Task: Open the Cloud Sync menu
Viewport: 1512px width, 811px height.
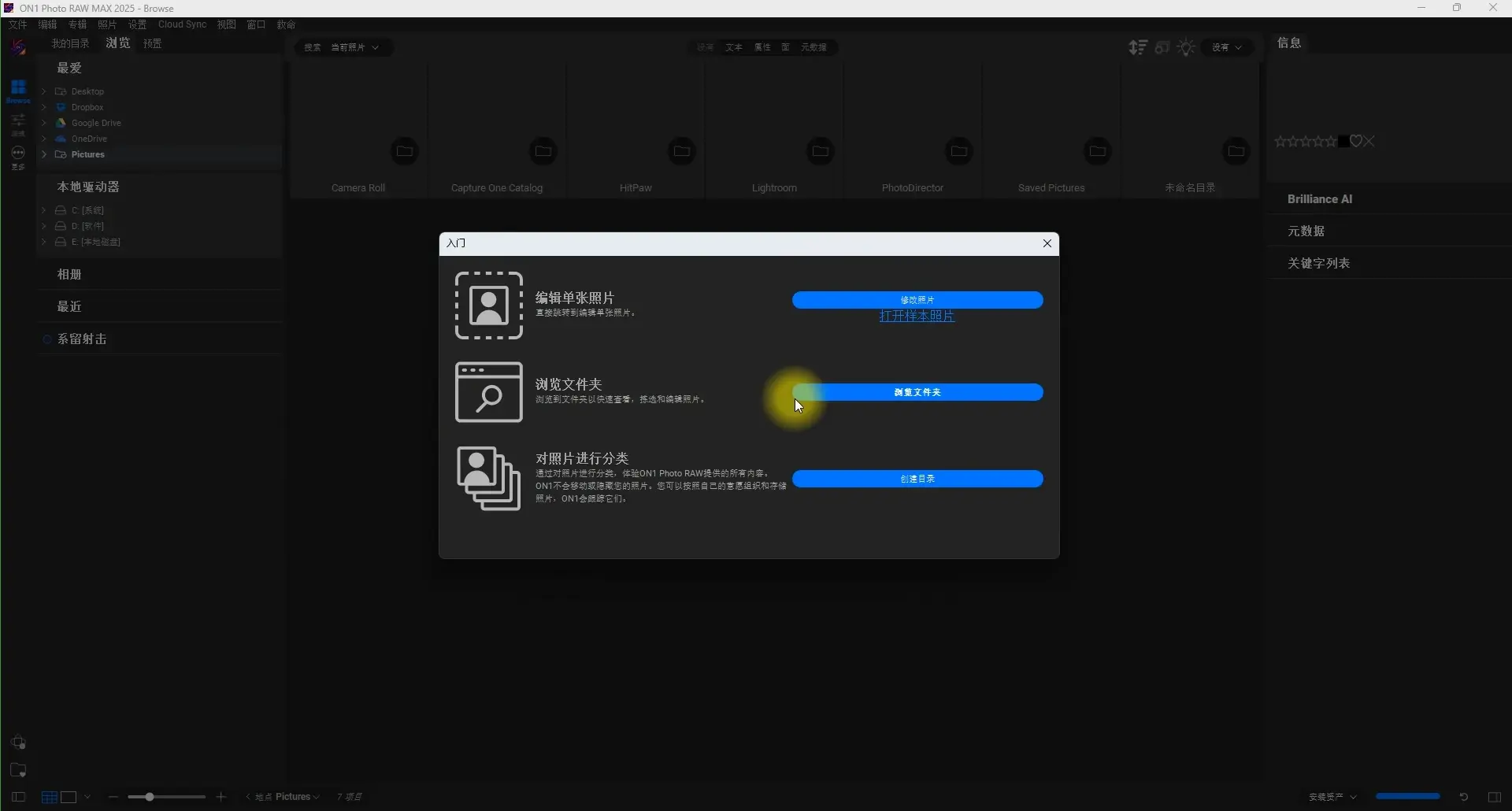Action: (x=182, y=24)
